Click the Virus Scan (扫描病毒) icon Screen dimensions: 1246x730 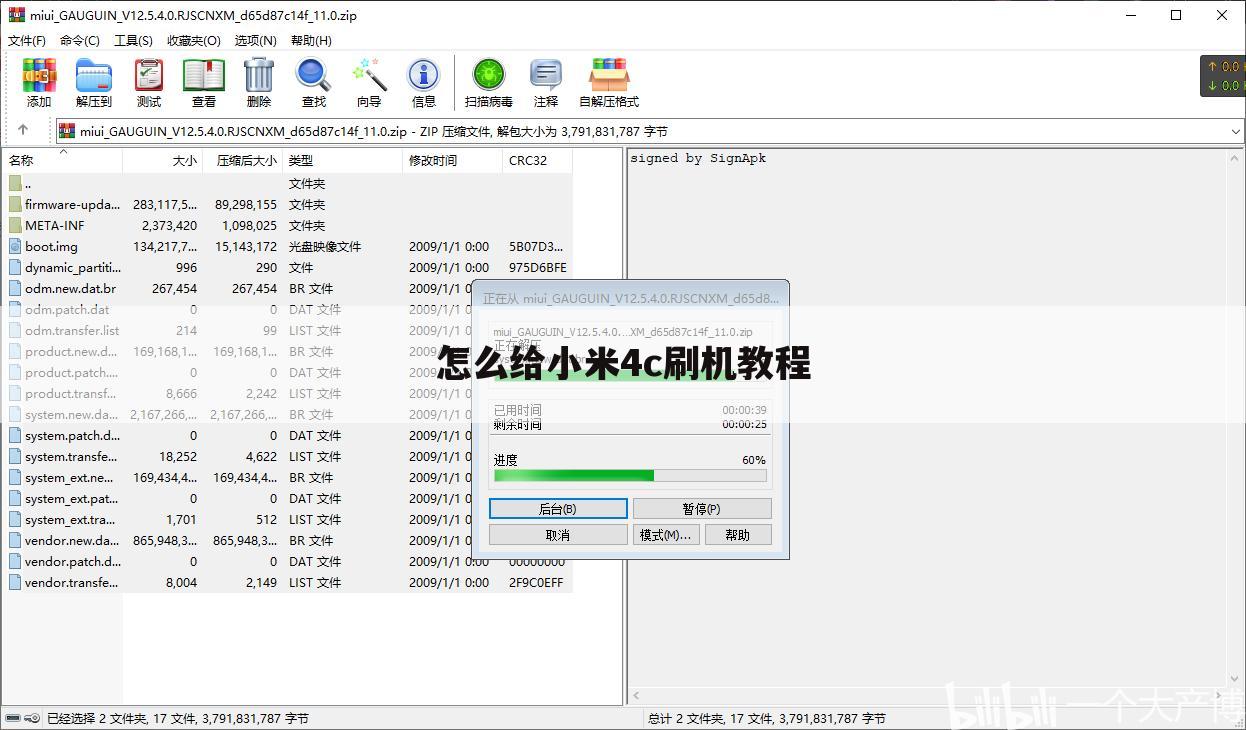coord(489,82)
